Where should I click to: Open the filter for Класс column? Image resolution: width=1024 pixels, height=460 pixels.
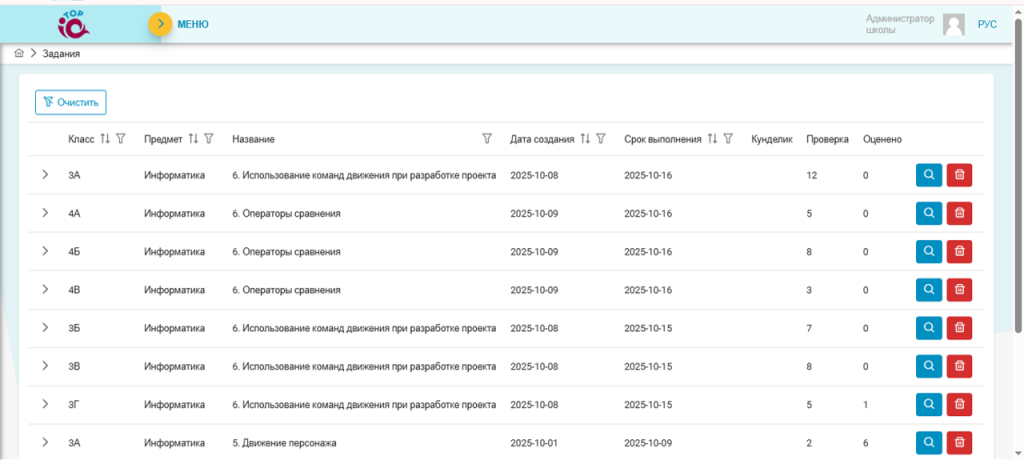tap(121, 139)
